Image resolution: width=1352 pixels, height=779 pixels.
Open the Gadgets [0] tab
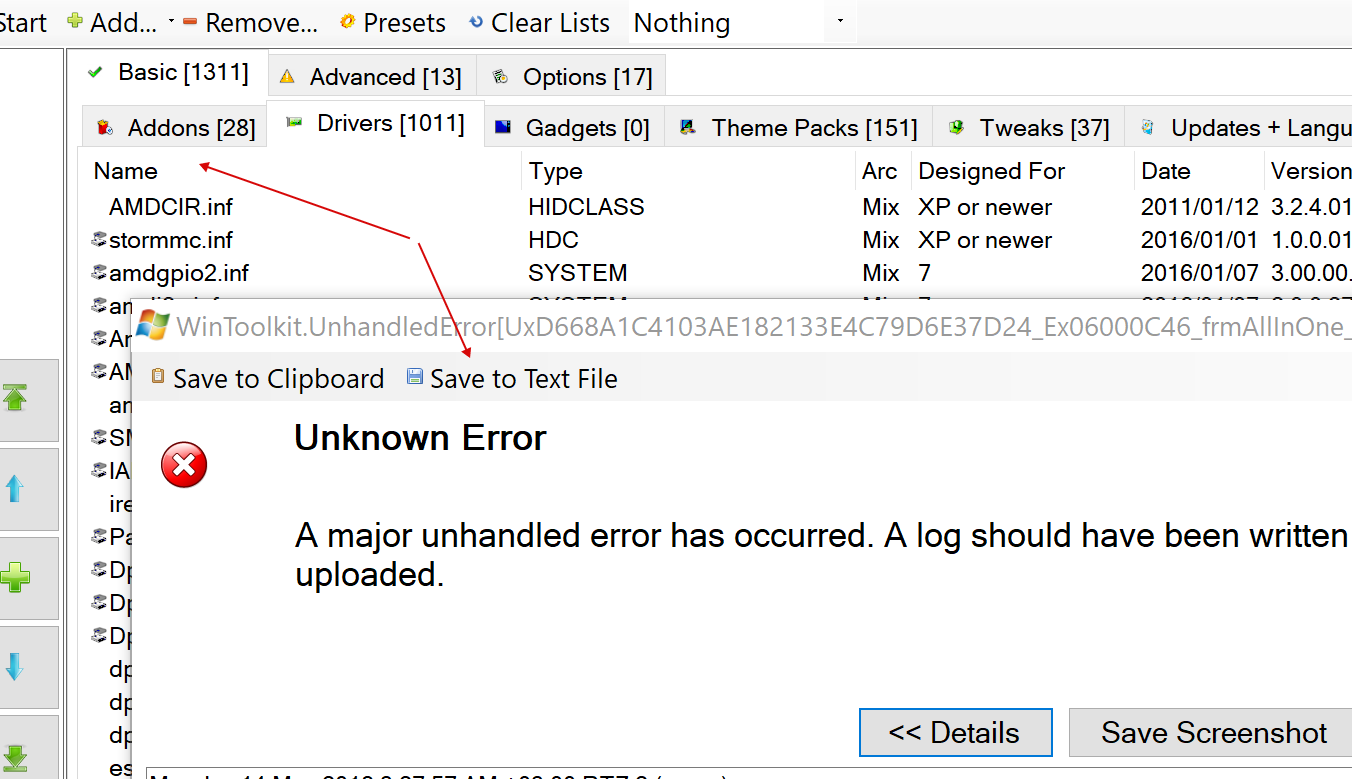572,128
